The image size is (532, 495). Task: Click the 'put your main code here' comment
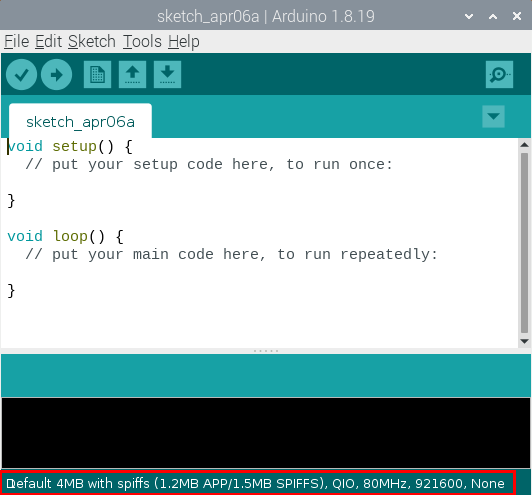[231, 254]
